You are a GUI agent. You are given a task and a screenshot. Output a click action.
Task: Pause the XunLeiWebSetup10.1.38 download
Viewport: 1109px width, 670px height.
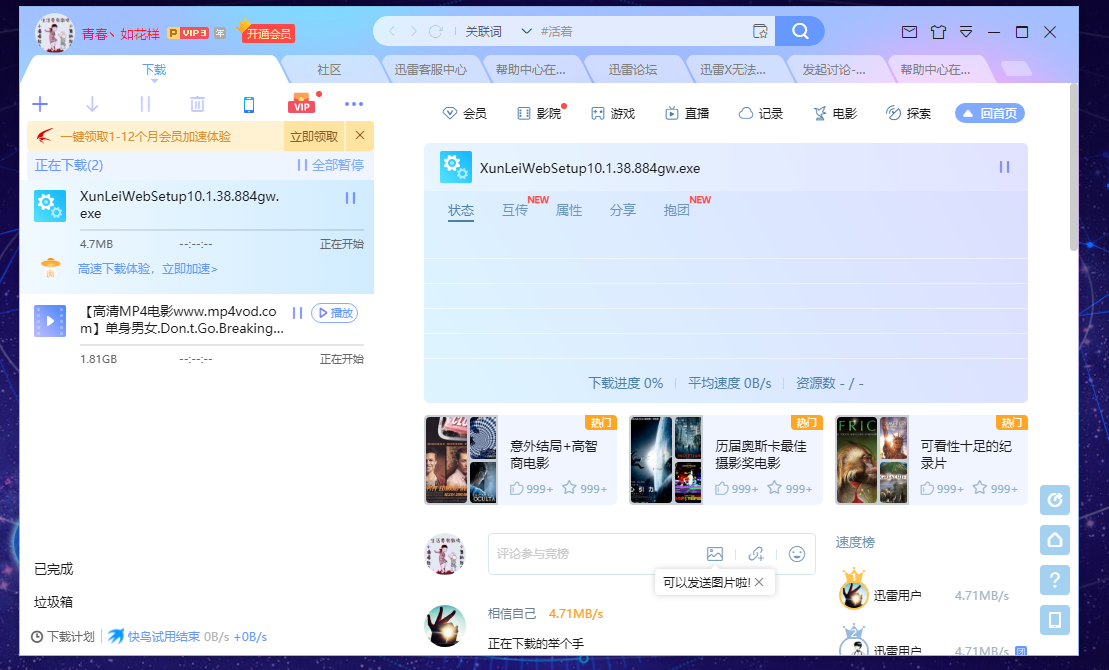[351, 198]
